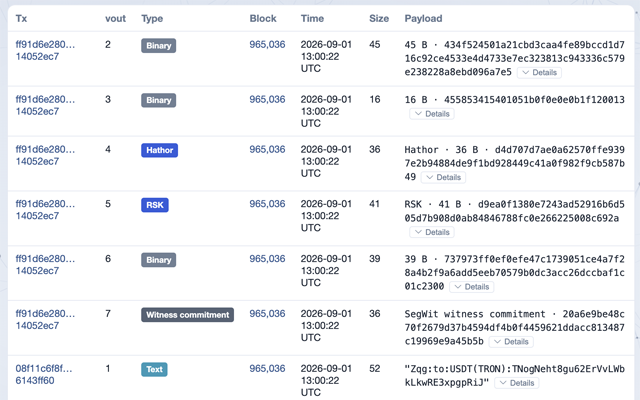Expand Details for the RSK payload
The width and height of the screenshot is (640, 400).
(432, 232)
